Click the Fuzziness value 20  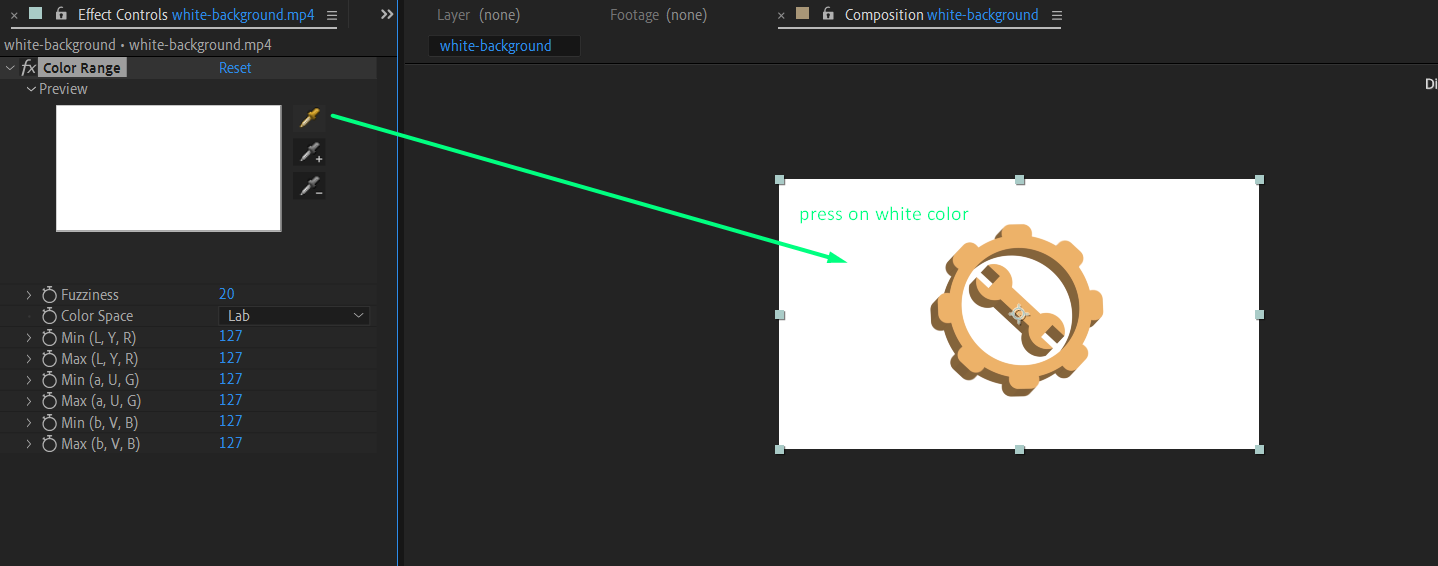227,294
